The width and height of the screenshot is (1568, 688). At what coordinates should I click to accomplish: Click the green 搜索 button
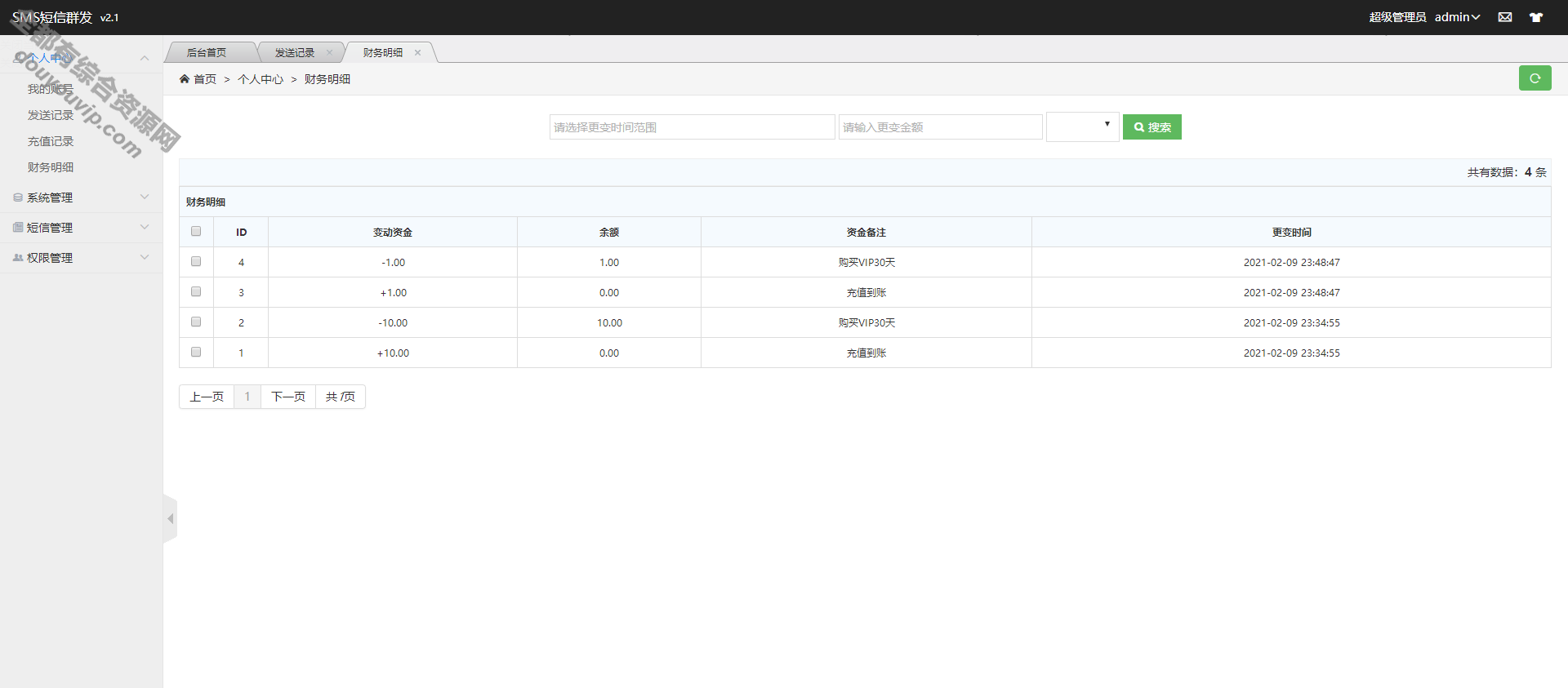pos(1152,127)
